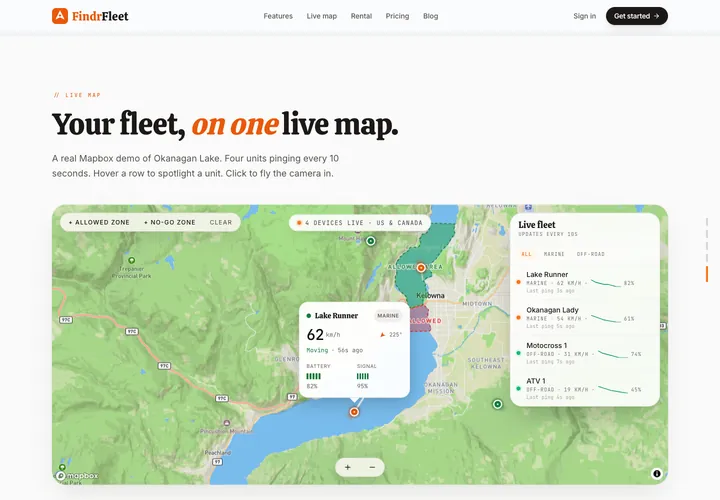Open the Pricing nav link
Screen dimensions: 720x500
click(397, 16)
